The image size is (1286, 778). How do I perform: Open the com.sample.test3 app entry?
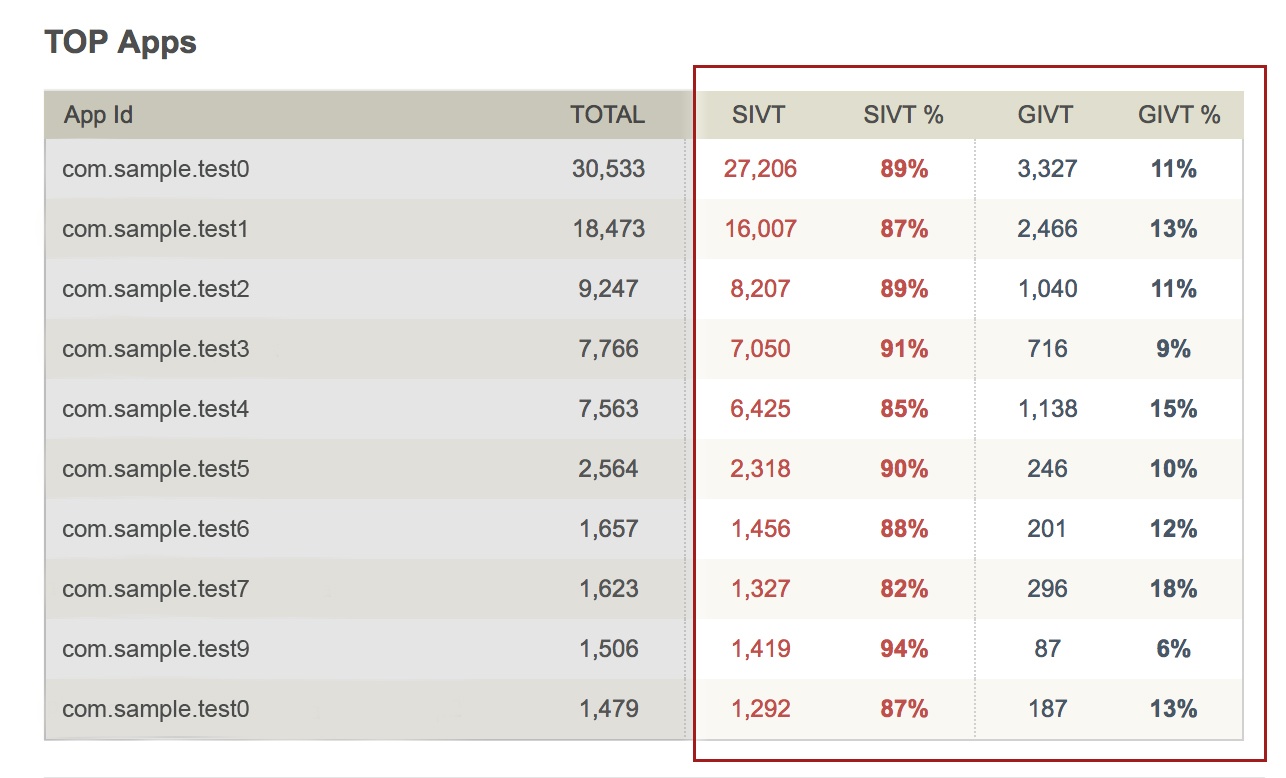coord(155,349)
